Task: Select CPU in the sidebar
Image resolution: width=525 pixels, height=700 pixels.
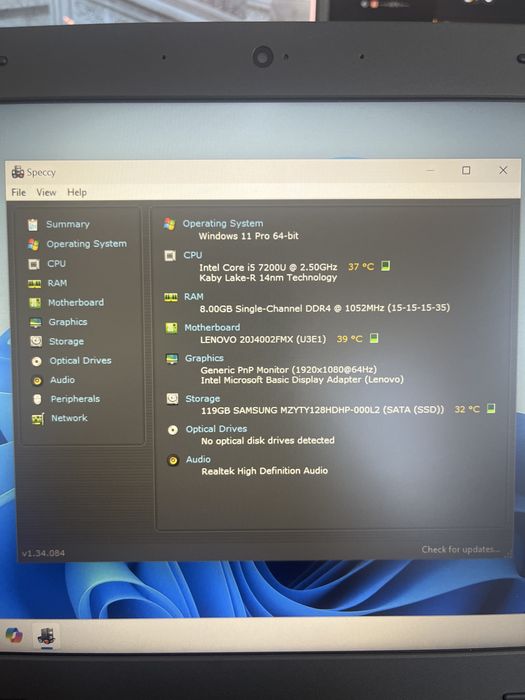Action: click(x=57, y=263)
